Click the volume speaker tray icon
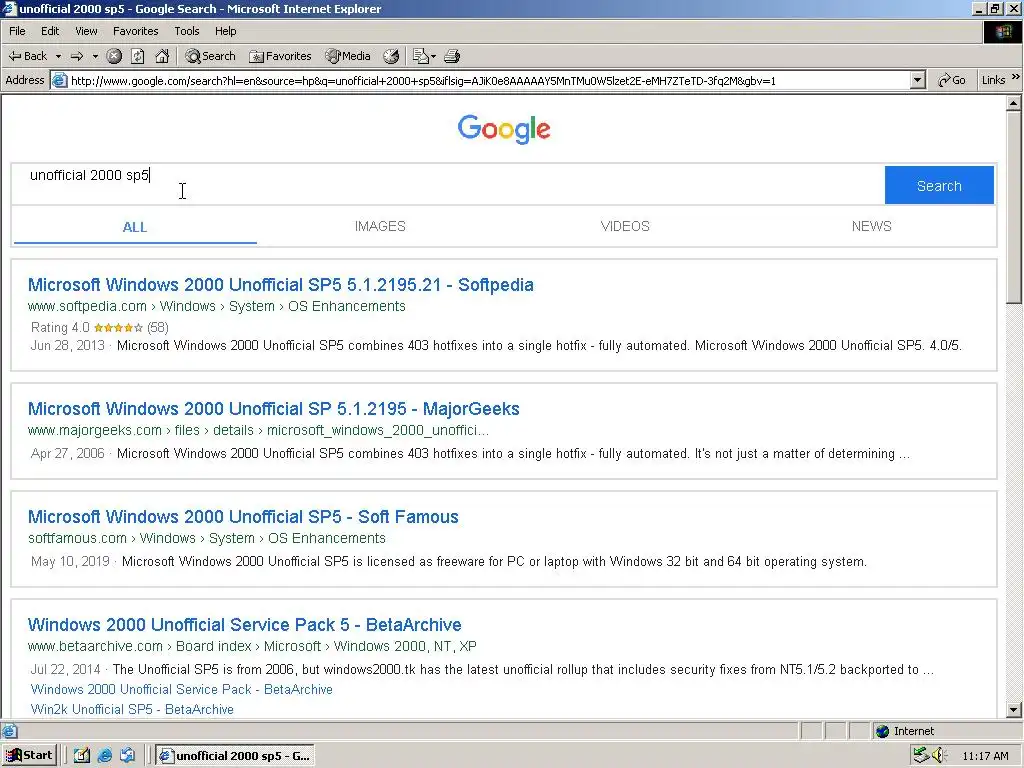 939,756
